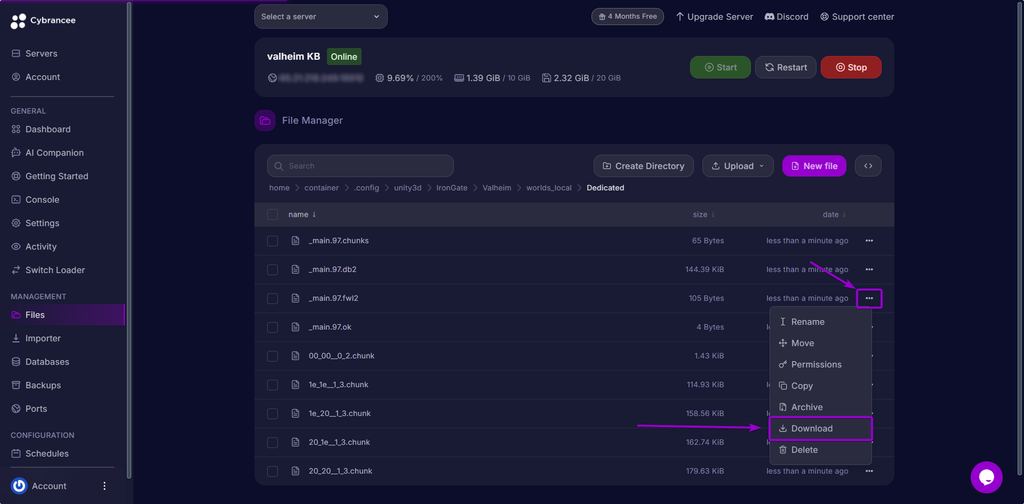The image size is (1024, 504).
Task: Open server Settings
Action: [x=36, y=223]
